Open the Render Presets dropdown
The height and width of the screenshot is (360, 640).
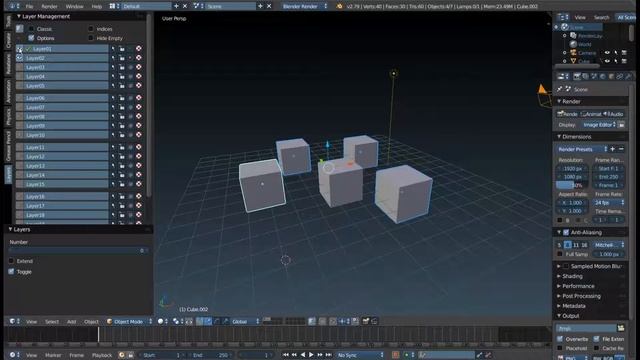click(582, 149)
